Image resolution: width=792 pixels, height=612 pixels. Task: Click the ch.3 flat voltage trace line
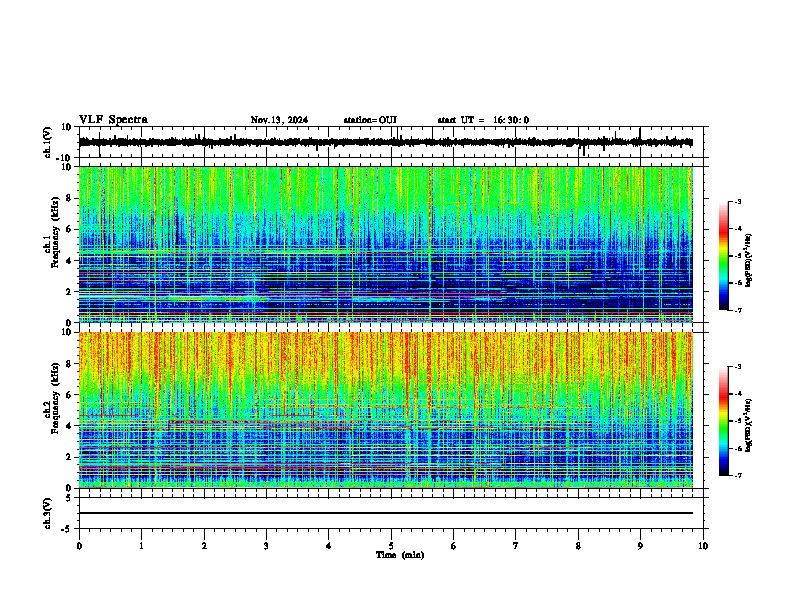pyautogui.click(x=386, y=513)
